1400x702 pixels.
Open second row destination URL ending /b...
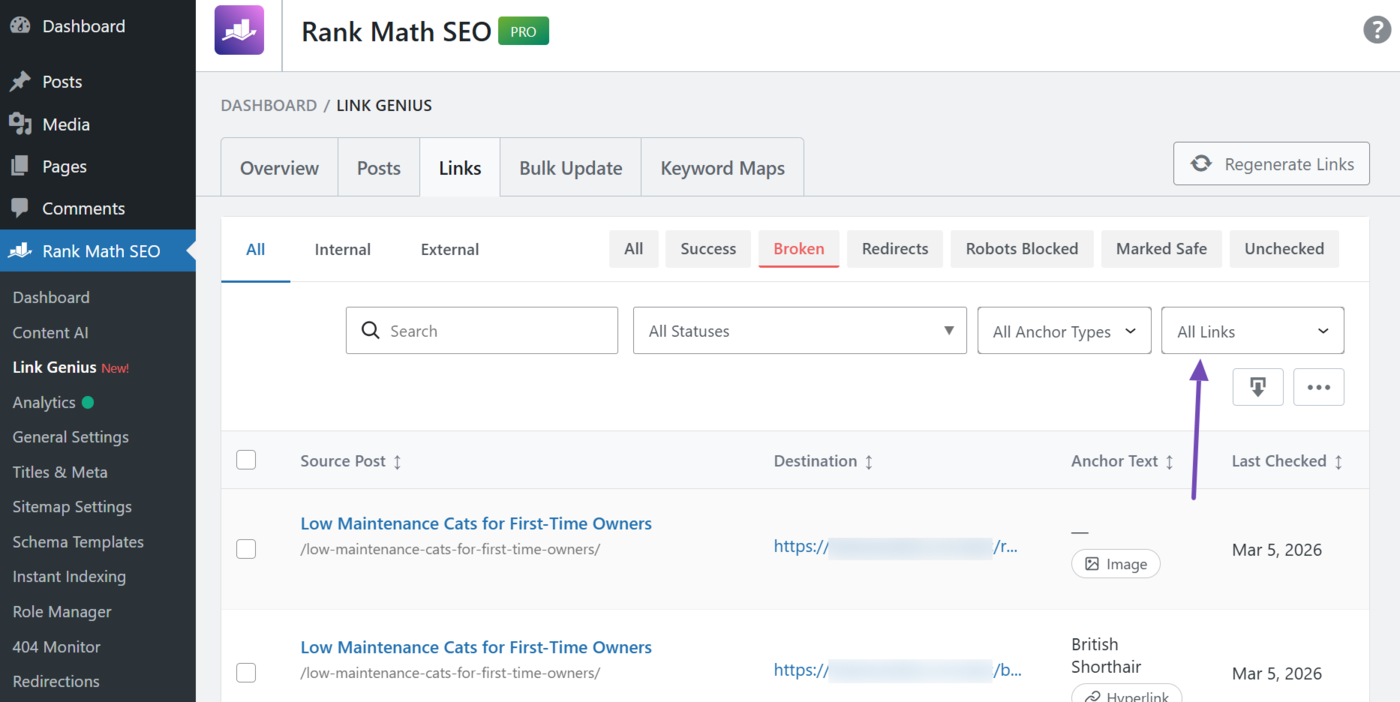pos(898,671)
